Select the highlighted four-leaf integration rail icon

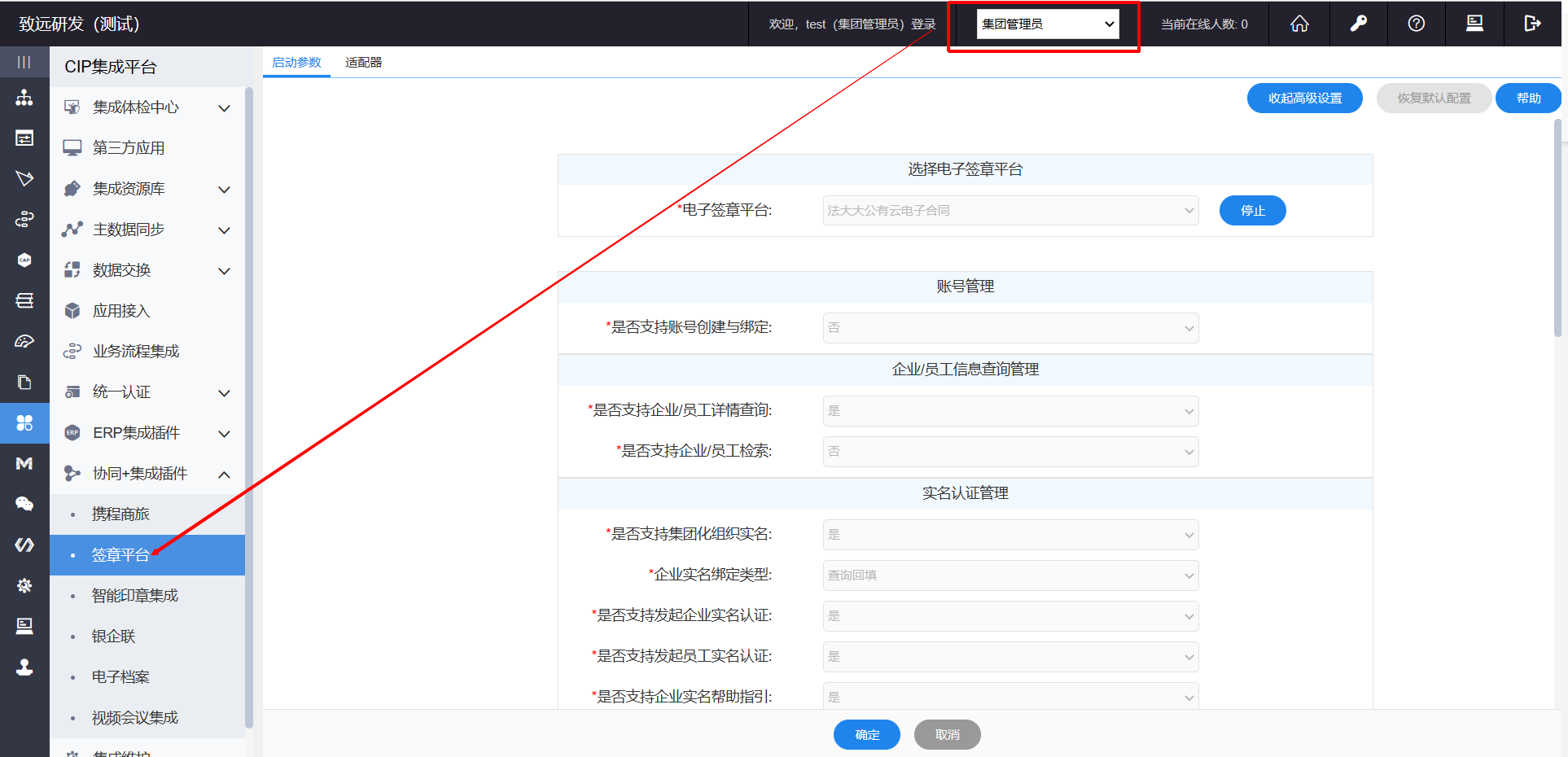24,422
